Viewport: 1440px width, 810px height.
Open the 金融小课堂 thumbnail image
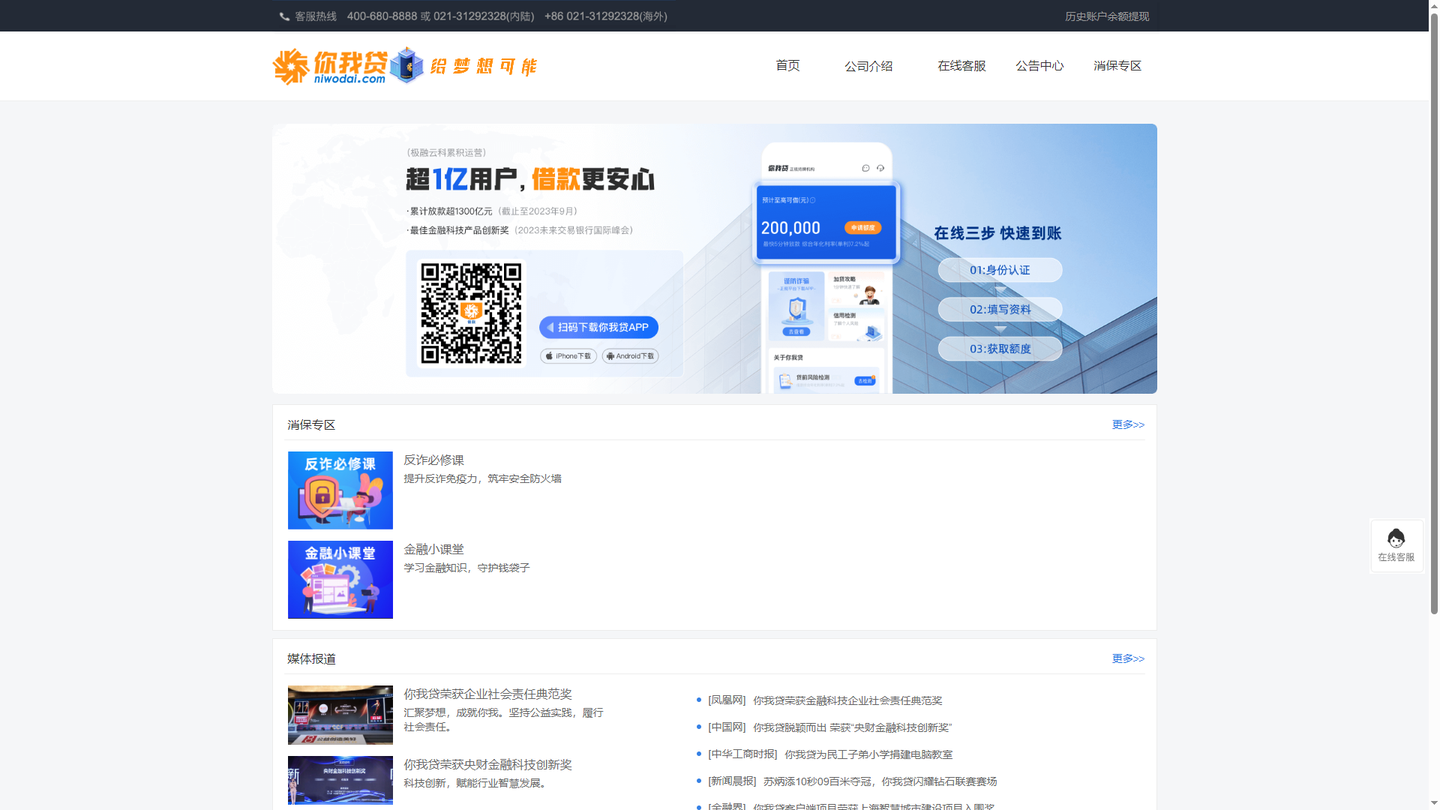point(340,580)
